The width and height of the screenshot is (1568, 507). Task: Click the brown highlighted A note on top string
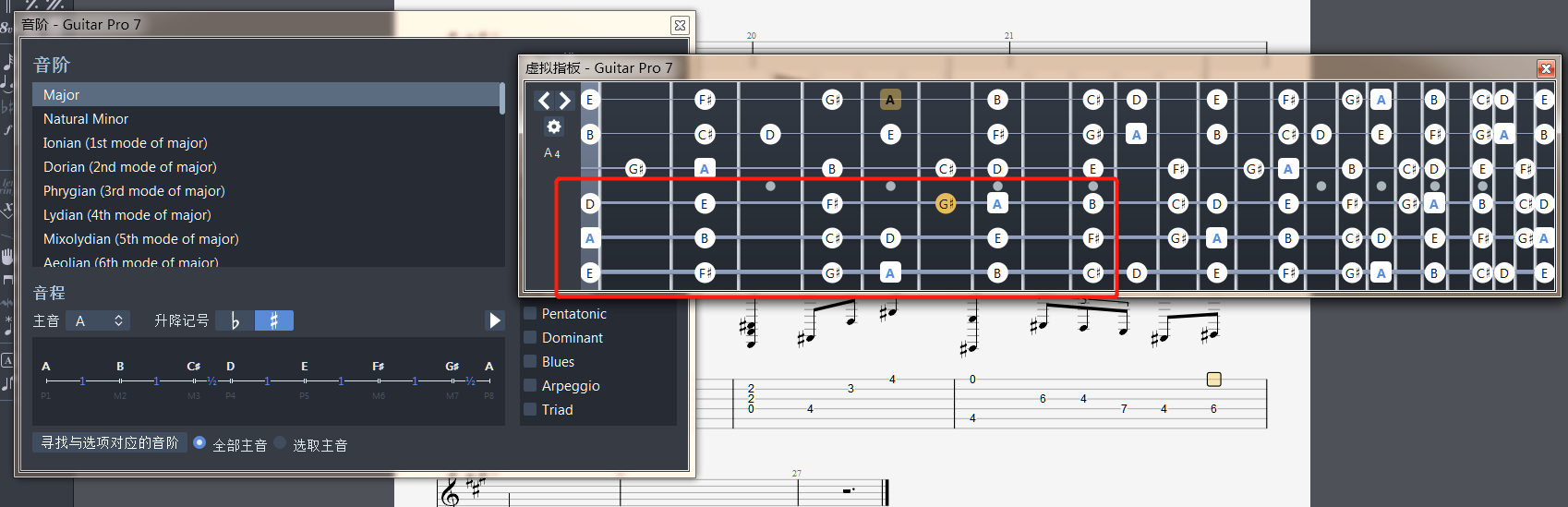[889, 100]
